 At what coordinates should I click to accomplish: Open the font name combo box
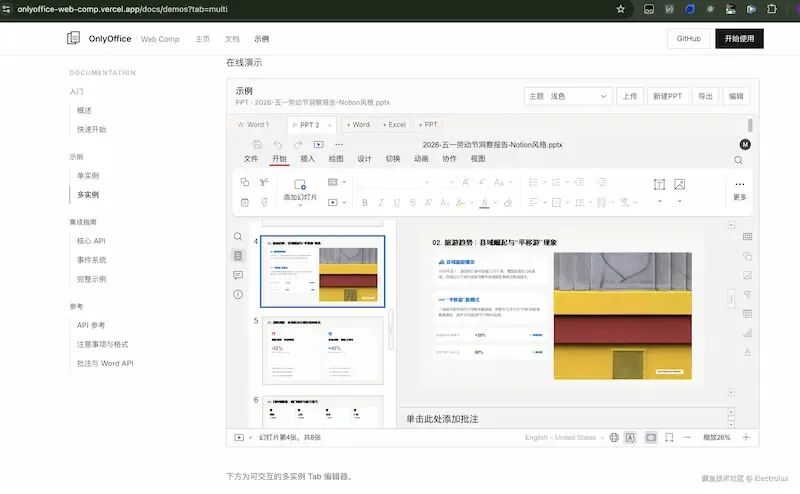[394, 182]
